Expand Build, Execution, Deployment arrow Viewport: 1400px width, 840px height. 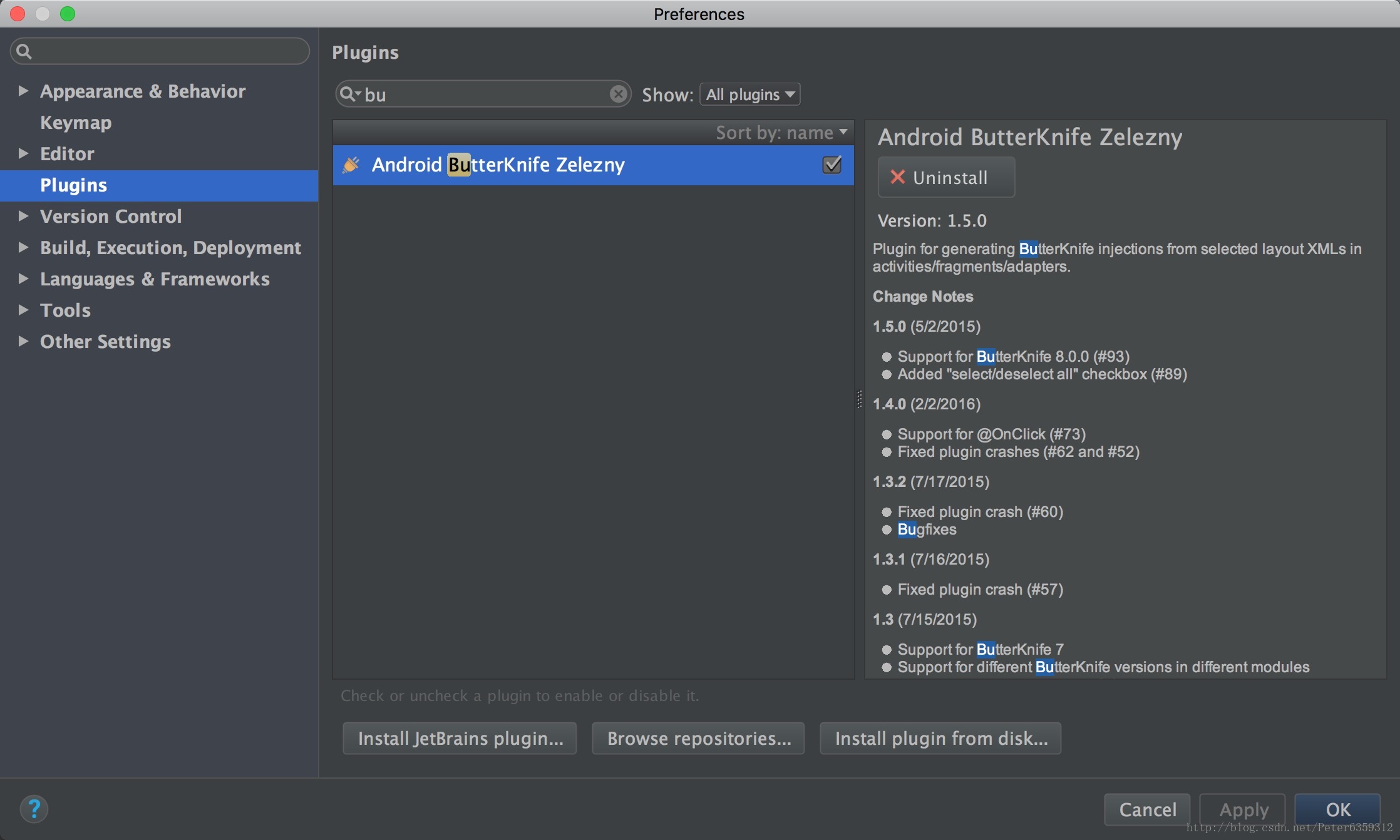pos(23,247)
